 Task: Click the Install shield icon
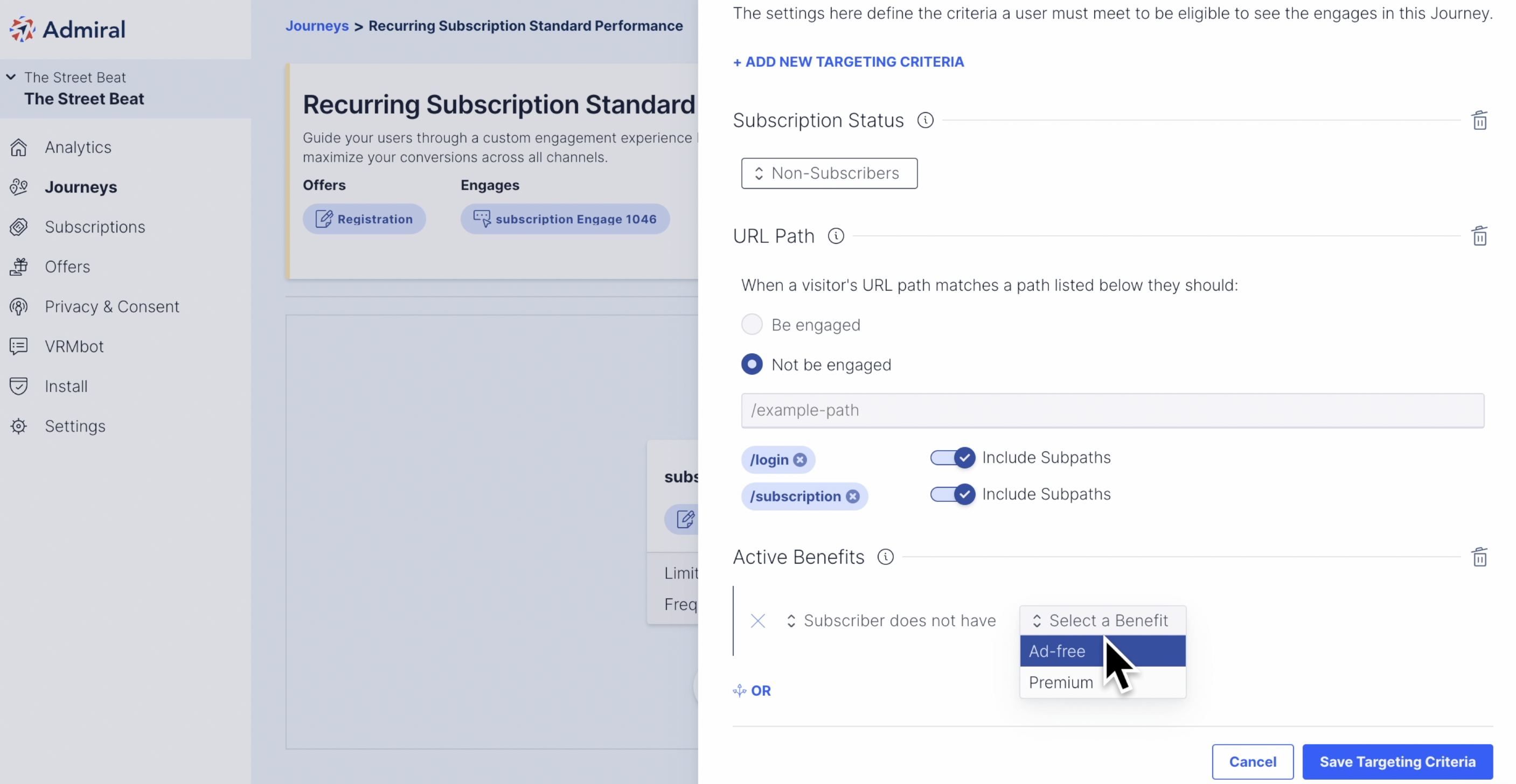pos(19,387)
